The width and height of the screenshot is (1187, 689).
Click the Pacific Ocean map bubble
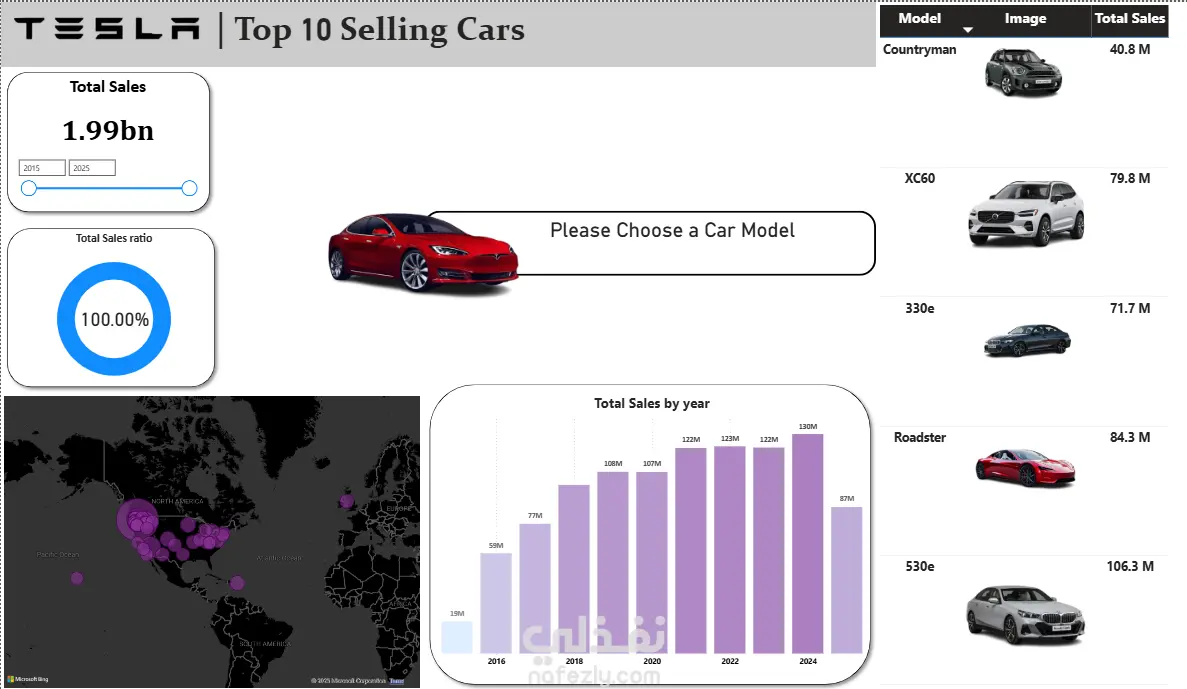[77, 578]
